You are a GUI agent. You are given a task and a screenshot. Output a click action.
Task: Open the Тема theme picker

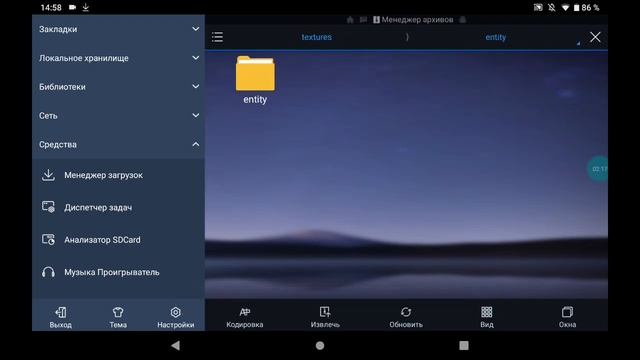[118, 318]
